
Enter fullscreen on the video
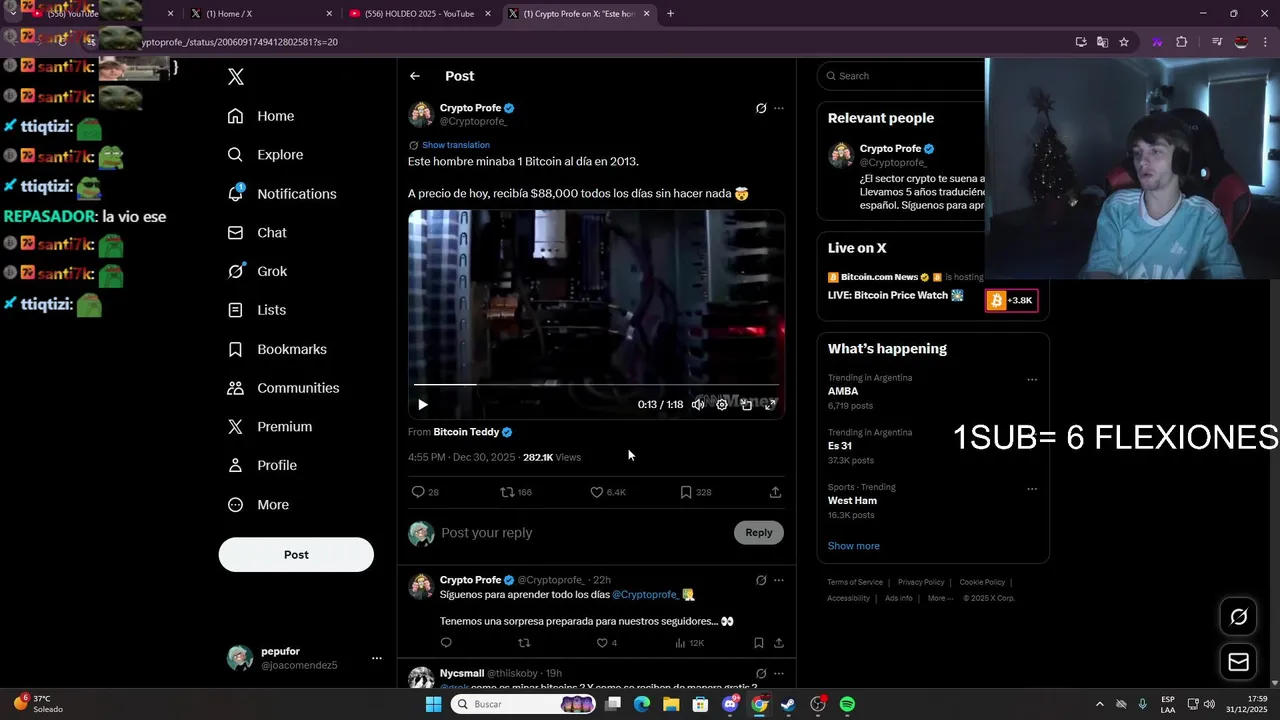tap(770, 405)
